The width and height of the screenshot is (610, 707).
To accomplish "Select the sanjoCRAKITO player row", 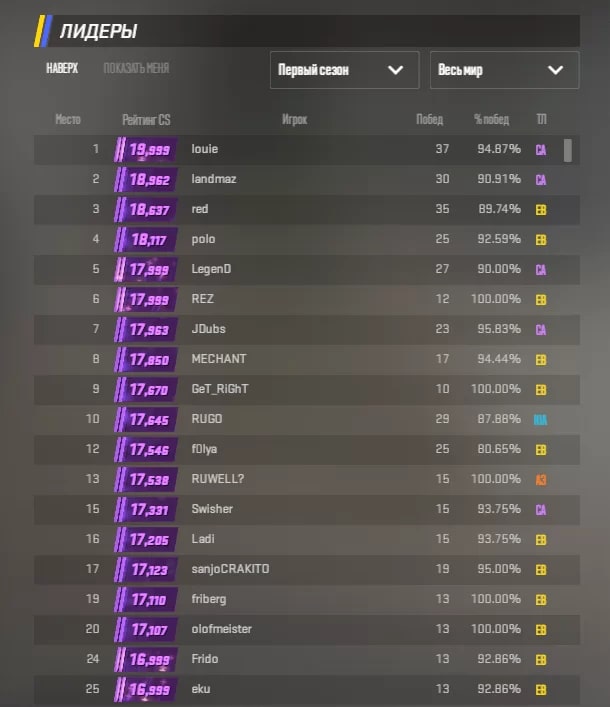I will pos(300,569).
